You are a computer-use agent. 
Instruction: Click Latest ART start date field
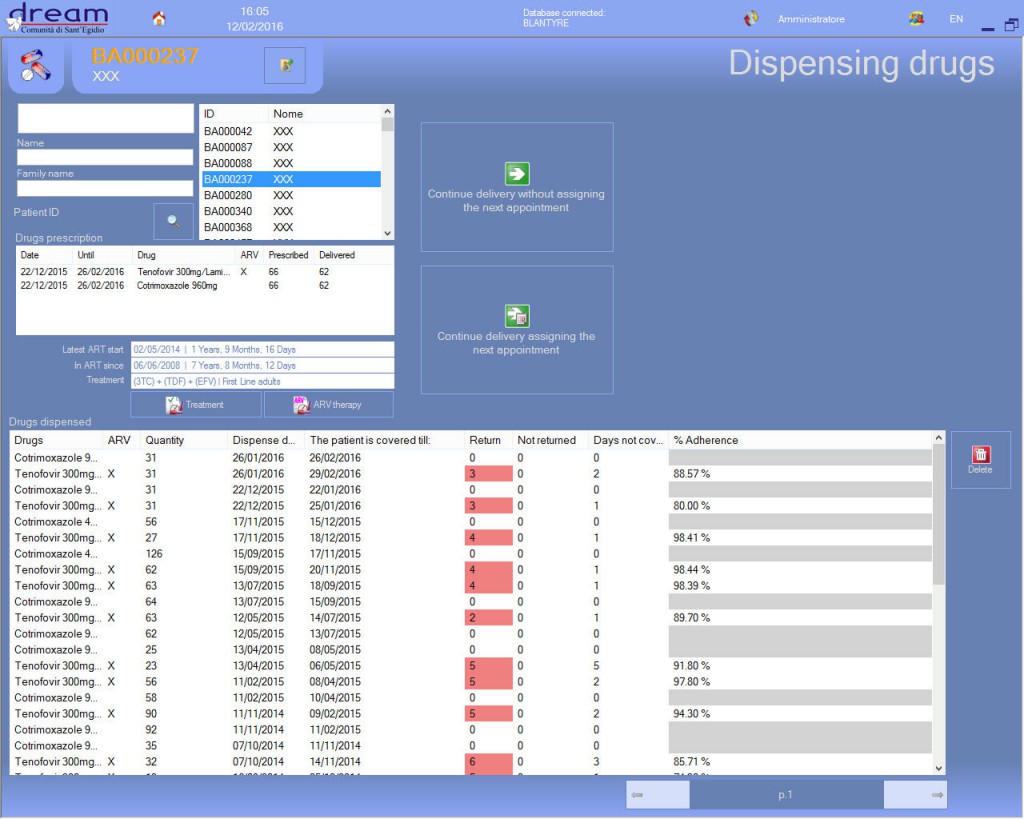point(263,349)
